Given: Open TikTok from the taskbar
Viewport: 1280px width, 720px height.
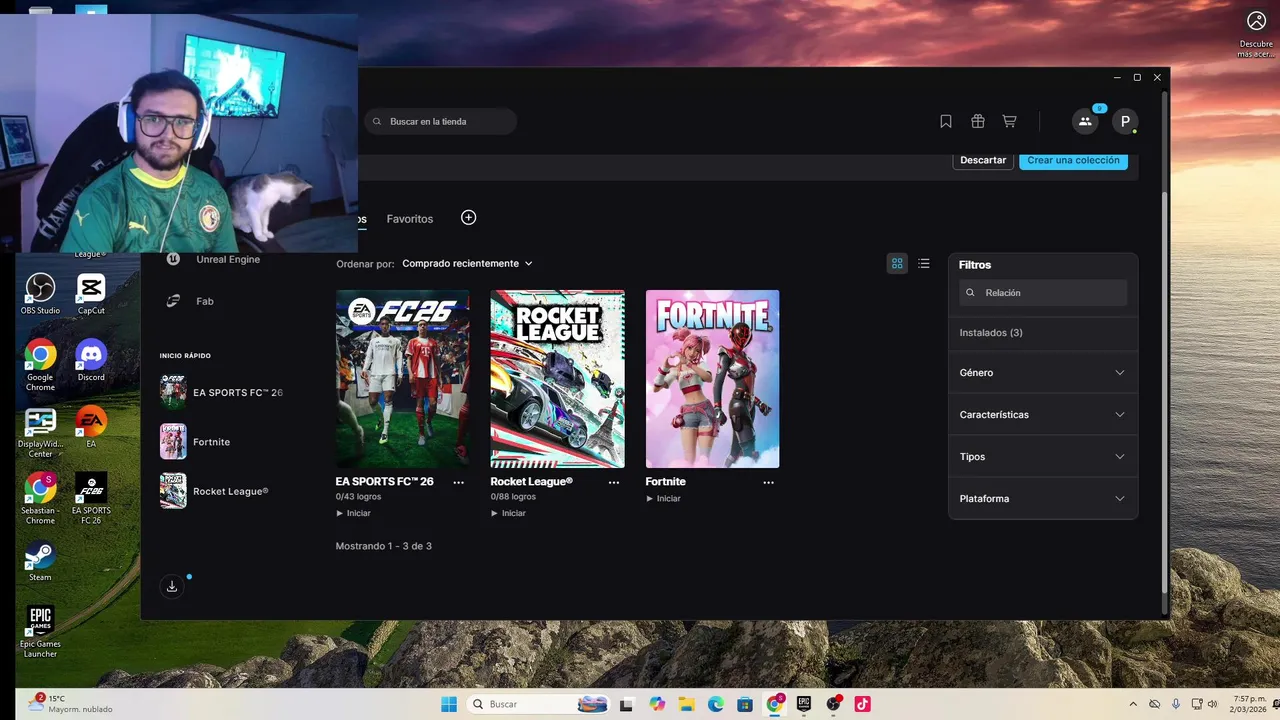Looking at the screenshot, I should (862, 704).
